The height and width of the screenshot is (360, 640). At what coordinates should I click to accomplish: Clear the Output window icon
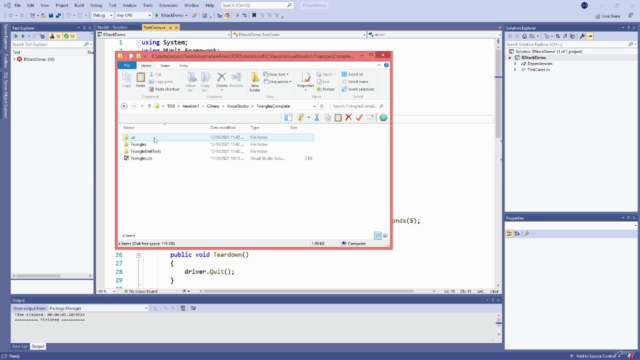(x=183, y=308)
